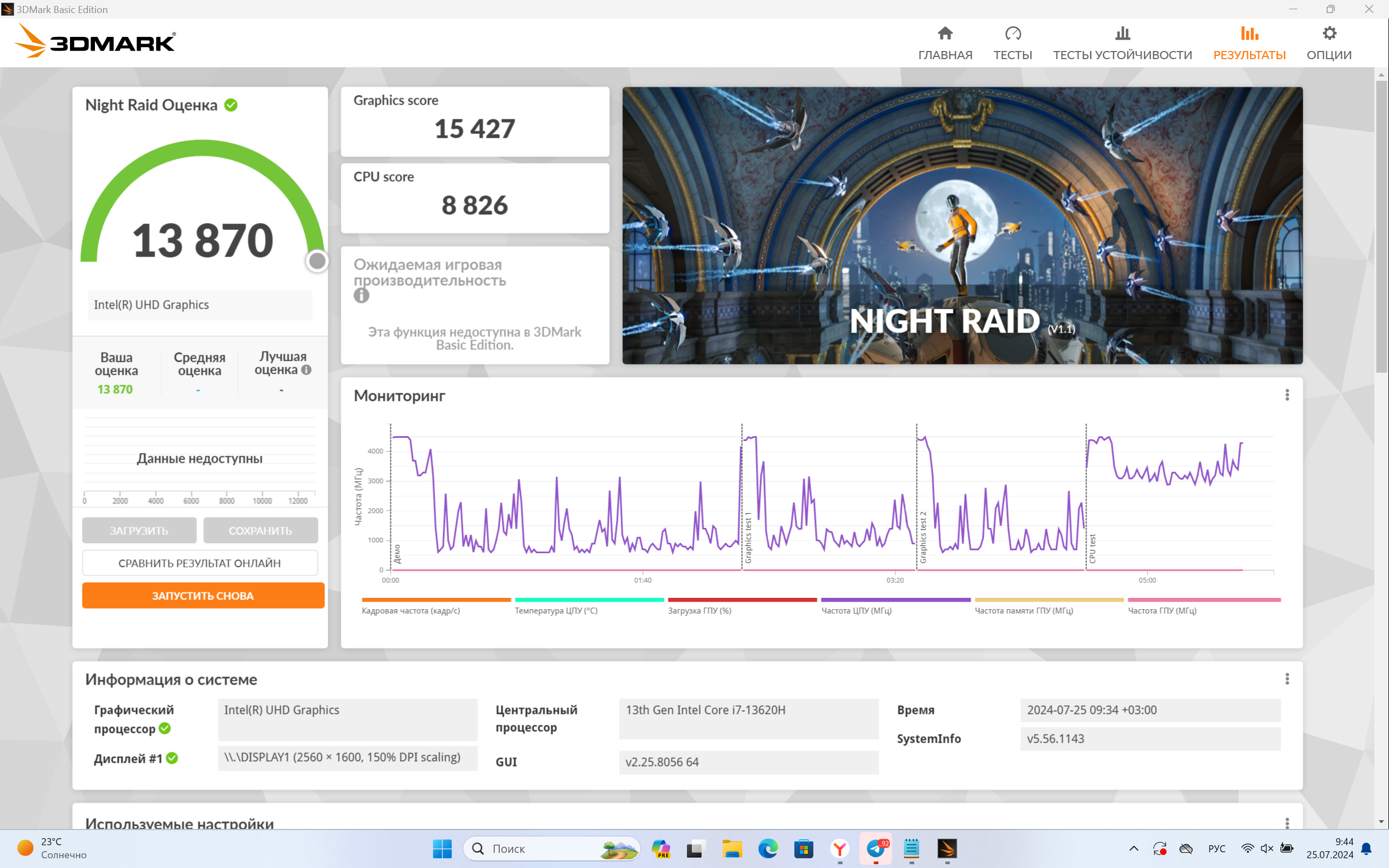
Task: Toggle Температура ЦПУ (°C) legend series
Action: [589, 606]
